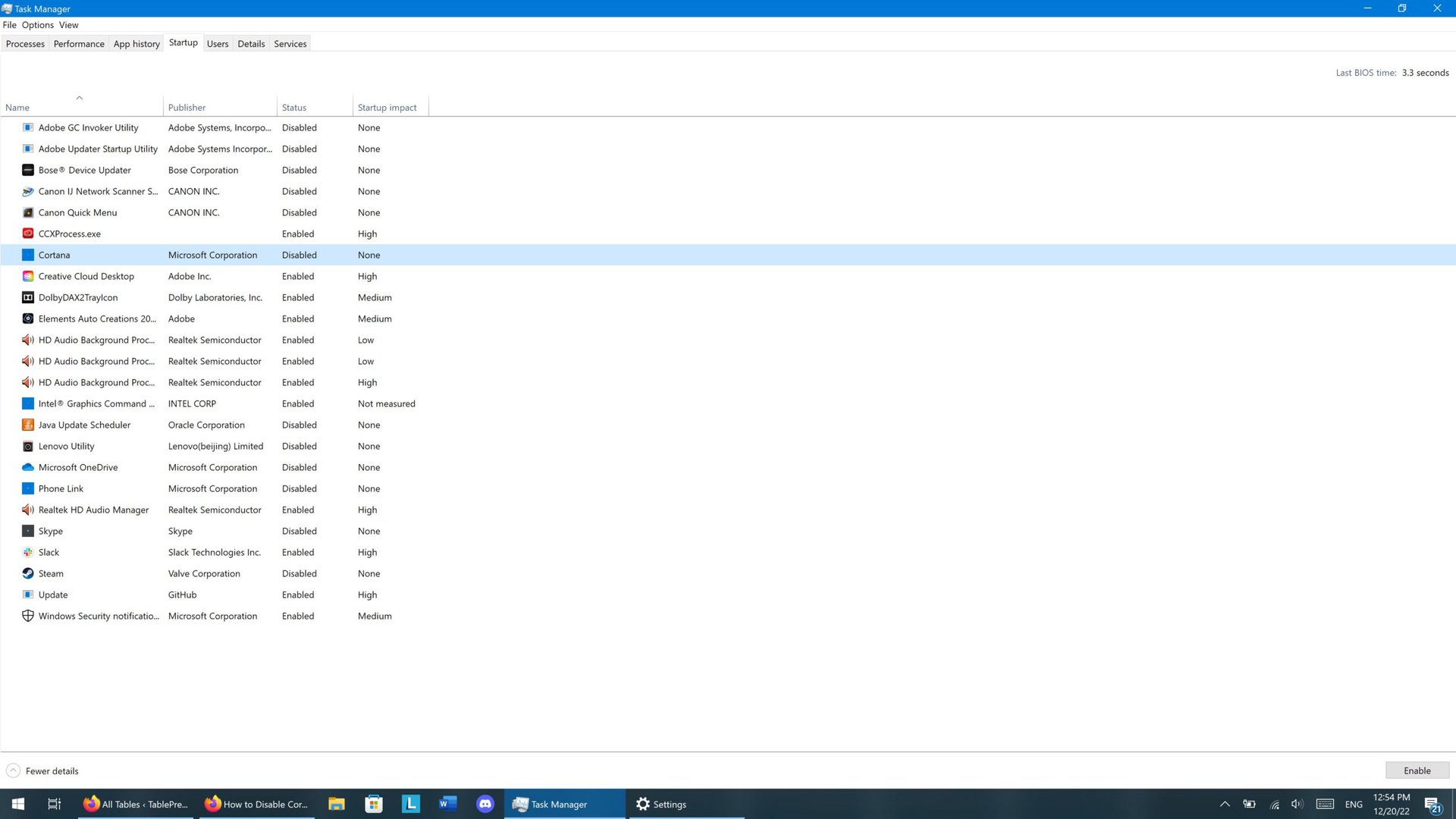Click the Windows Security shield icon

tap(28, 616)
